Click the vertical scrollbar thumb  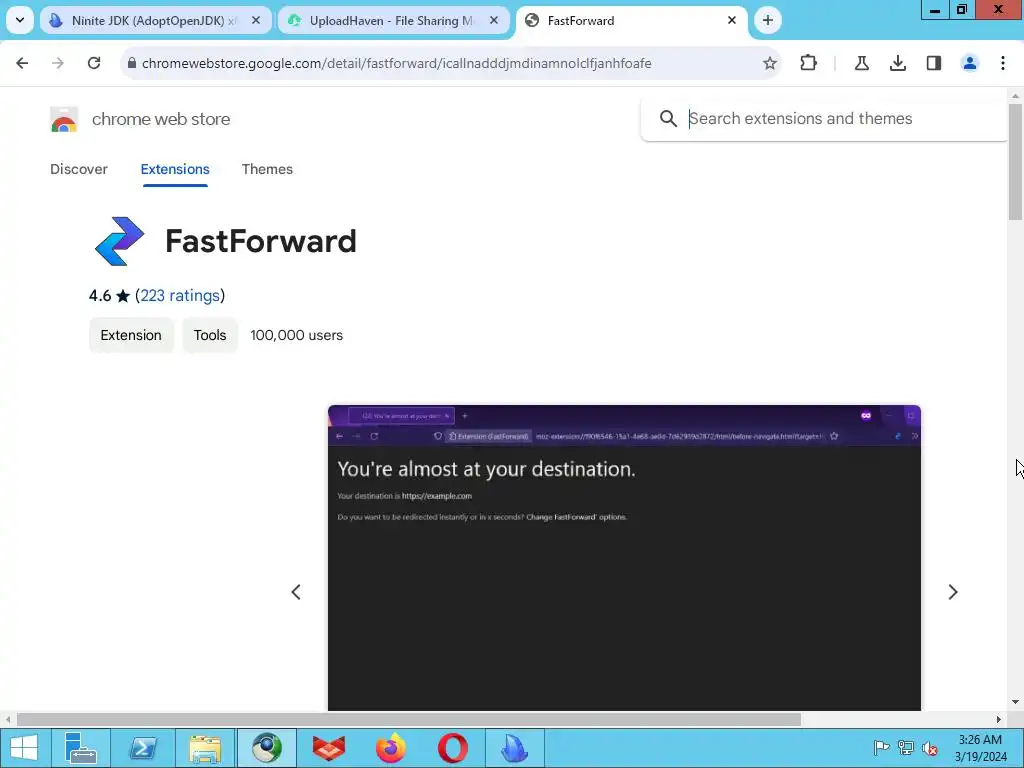click(x=1016, y=162)
